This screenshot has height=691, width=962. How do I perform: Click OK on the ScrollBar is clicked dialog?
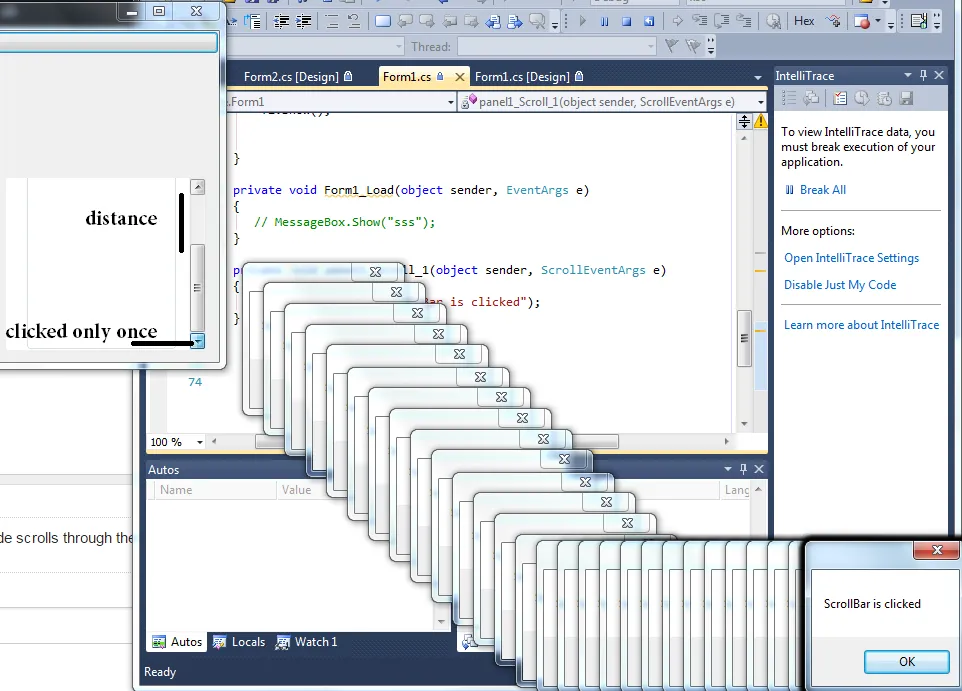[x=906, y=662]
